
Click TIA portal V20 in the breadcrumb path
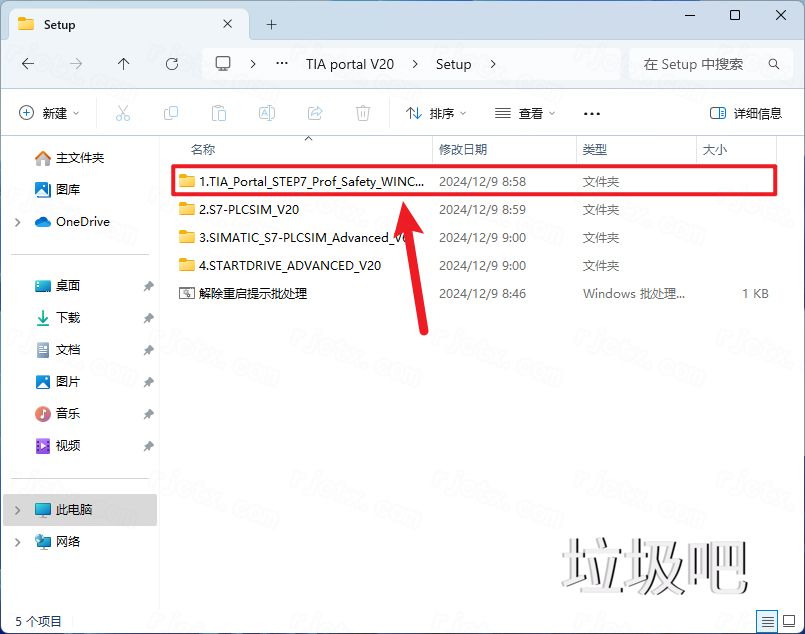[350, 63]
